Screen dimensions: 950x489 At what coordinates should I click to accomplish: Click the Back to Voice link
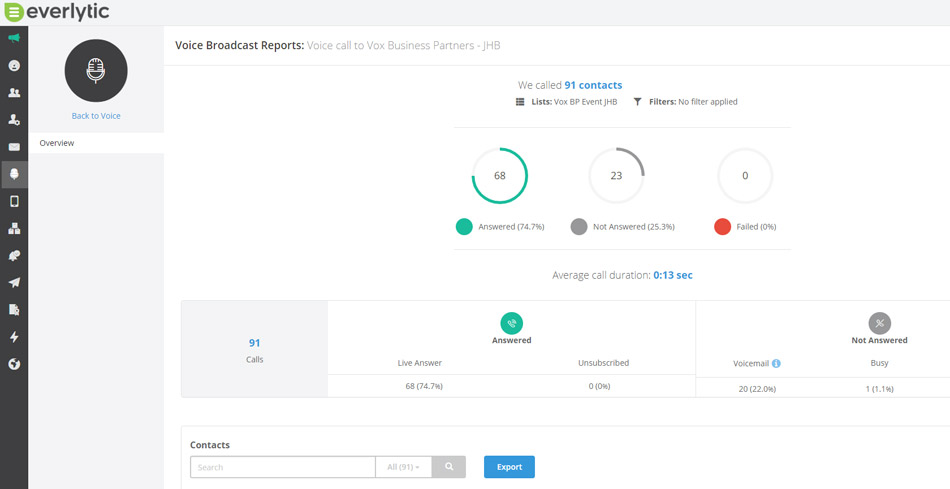click(x=96, y=116)
